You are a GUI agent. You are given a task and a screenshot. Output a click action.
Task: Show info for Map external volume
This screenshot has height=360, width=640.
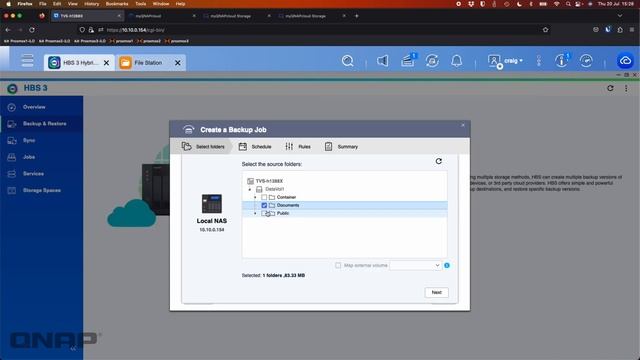[447, 265]
